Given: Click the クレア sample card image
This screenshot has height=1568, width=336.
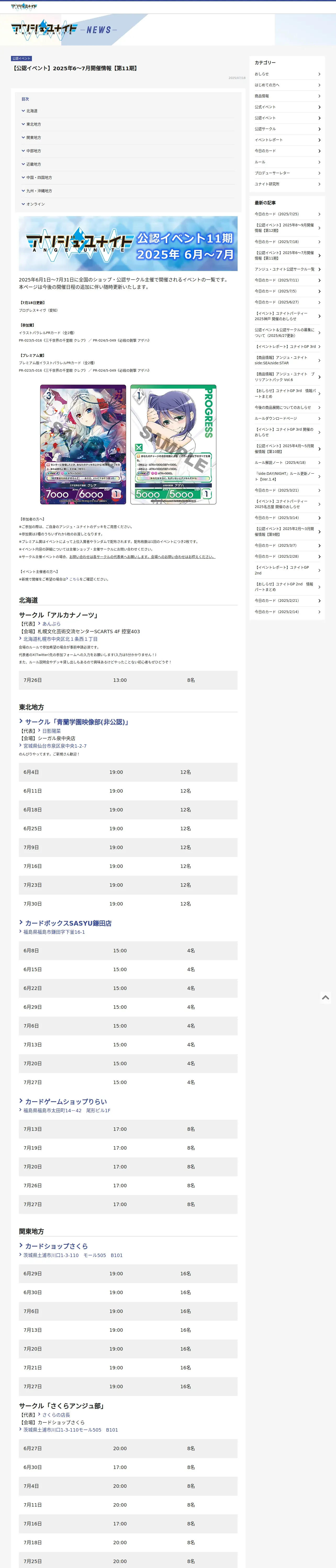Looking at the screenshot, I should tap(83, 444).
